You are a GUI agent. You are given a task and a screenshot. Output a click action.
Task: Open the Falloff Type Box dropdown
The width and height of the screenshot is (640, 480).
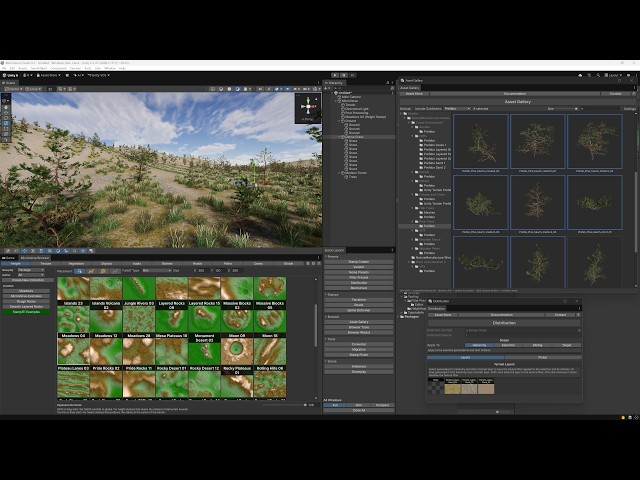click(x=156, y=271)
